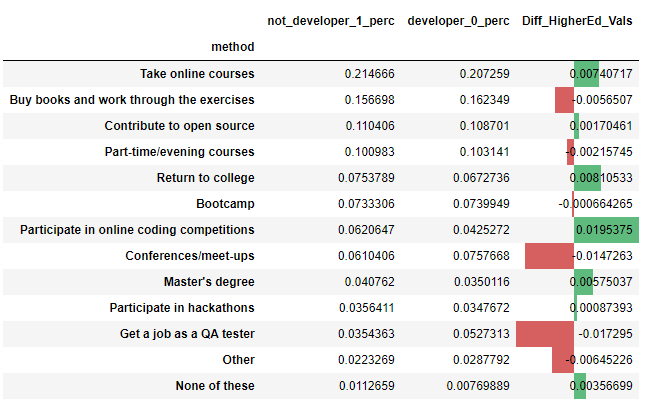Click the difference value 0.00170461
Viewport: 647px width, 403px height.
[601, 125]
